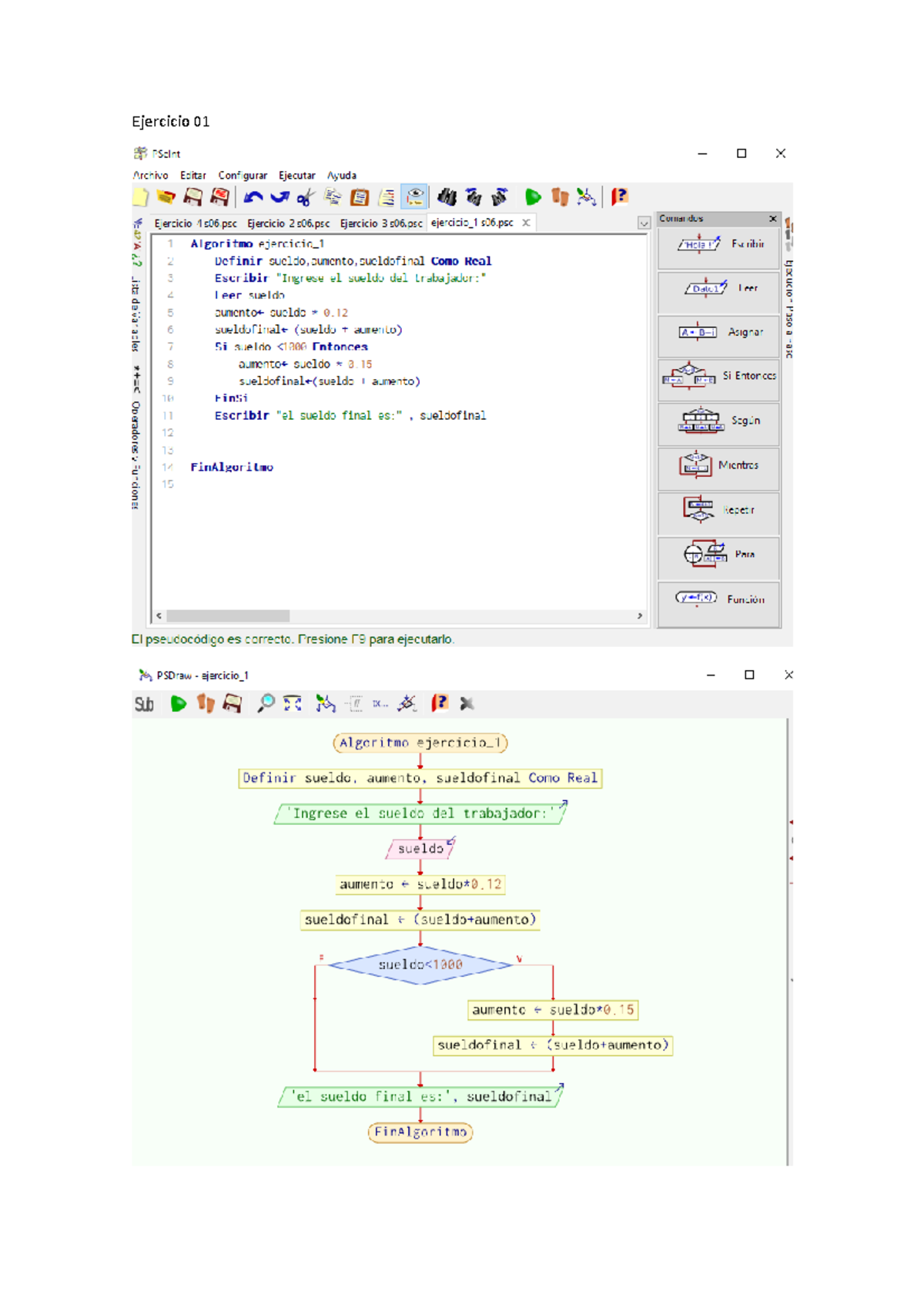Open the flowchart drawing tool icon
The width and height of the screenshot is (924, 1308).
click(586, 197)
